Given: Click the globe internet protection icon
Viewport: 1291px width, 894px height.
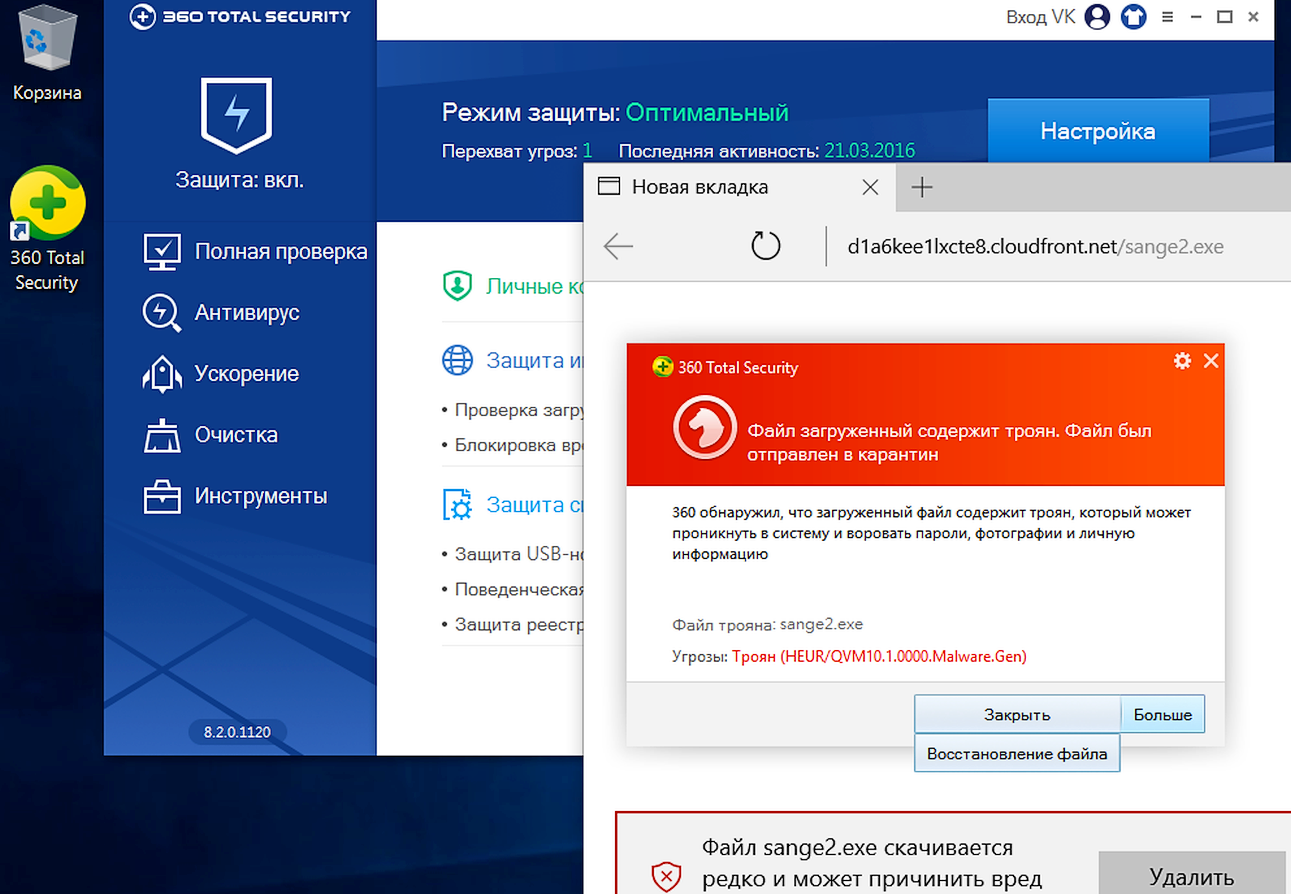Looking at the screenshot, I should (x=457, y=360).
